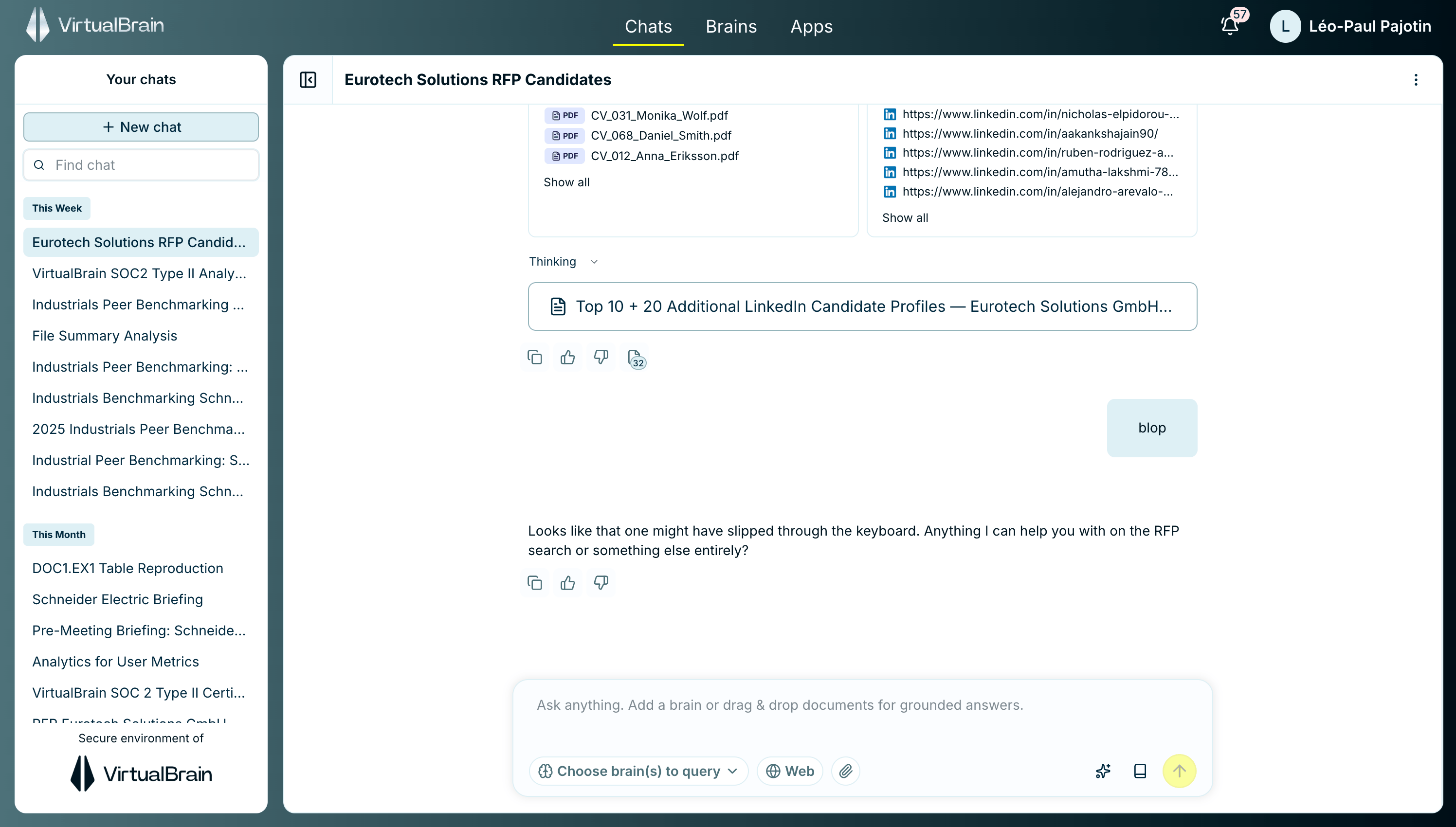The height and width of the screenshot is (827, 1456).
Task: Dislike the candidate profiles response
Action: [601, 357]
